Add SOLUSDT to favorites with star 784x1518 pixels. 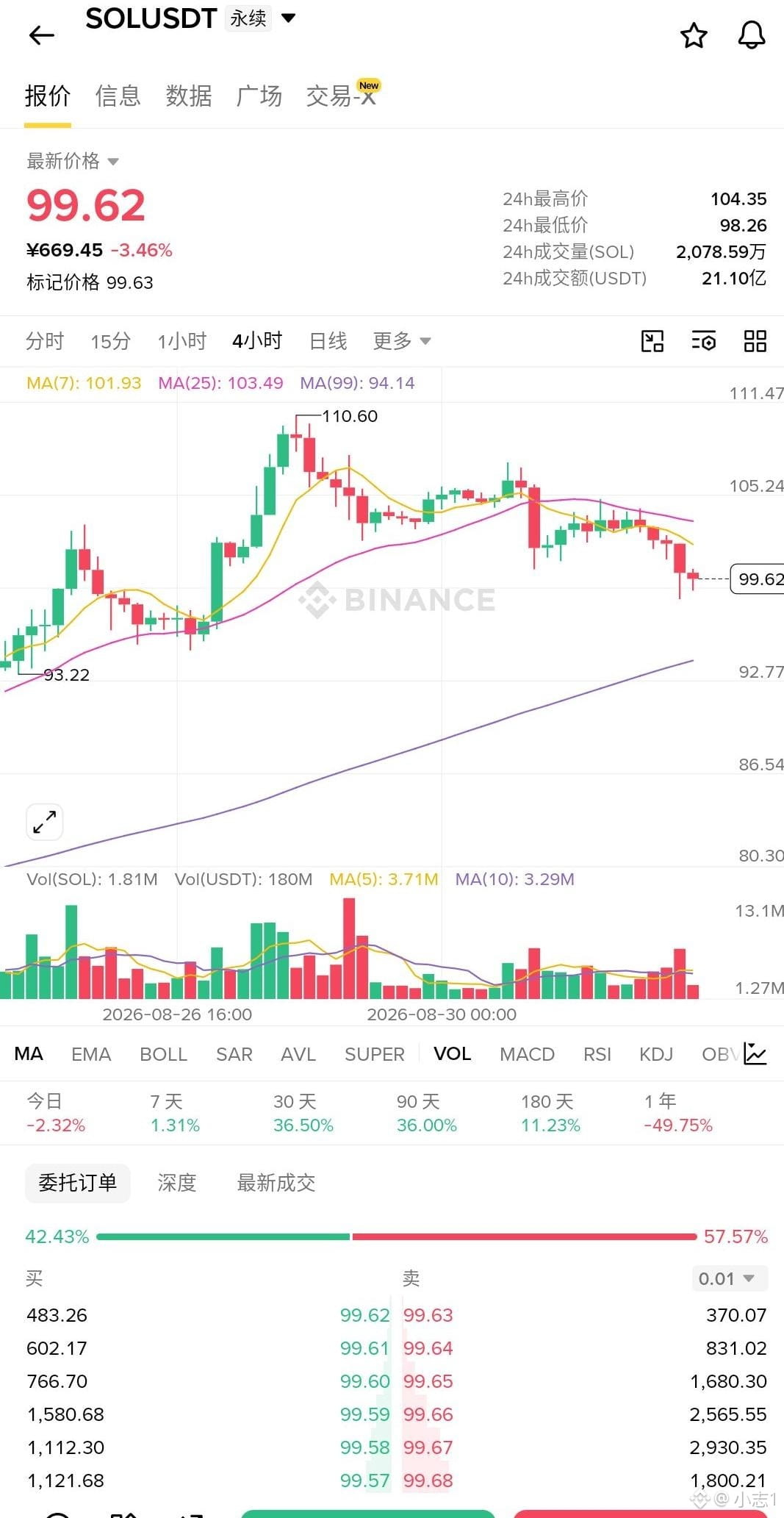694,35
